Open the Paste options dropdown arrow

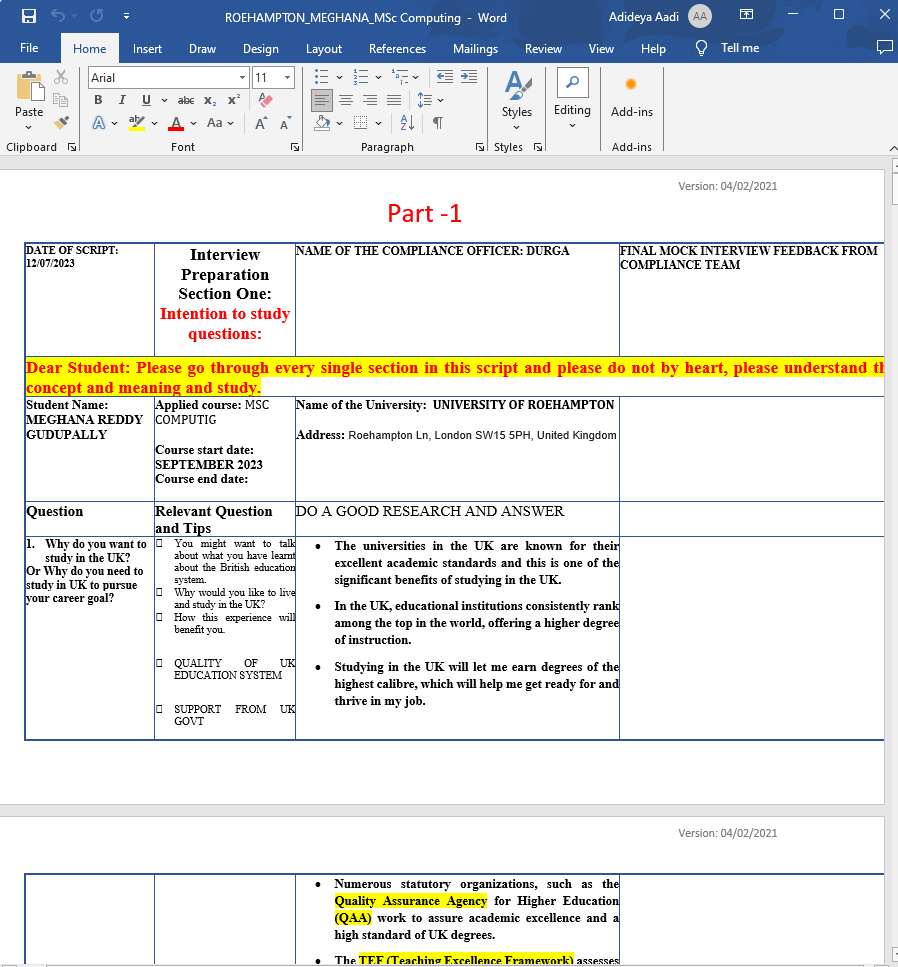28,128
